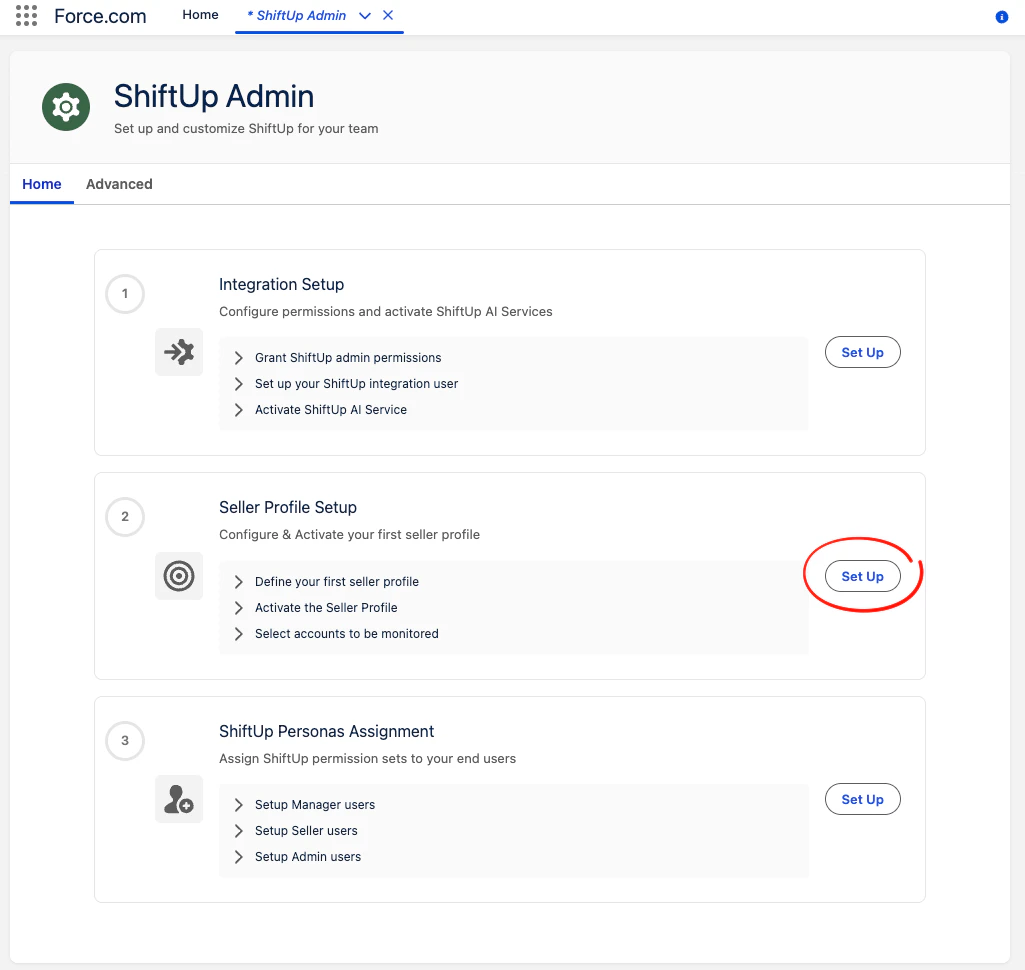Expand Select accounts to be monitored
This screenshot has width=1025, height=970.
[x=239, y=634]
